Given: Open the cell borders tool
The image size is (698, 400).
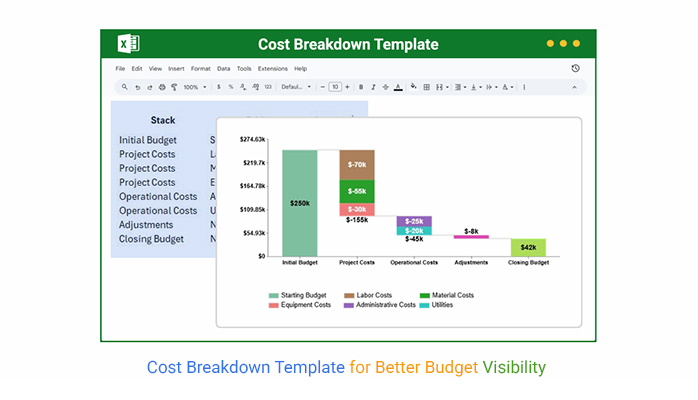Looking at the screenshot, I should [x=427, y=87].
